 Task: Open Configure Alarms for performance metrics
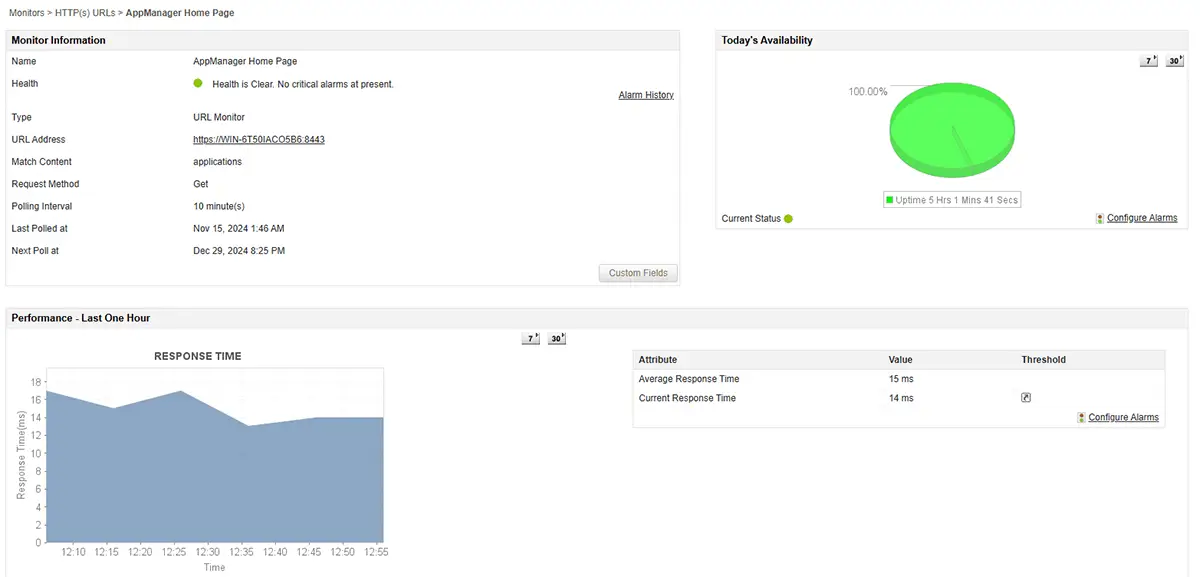[x=1124, y=417]
